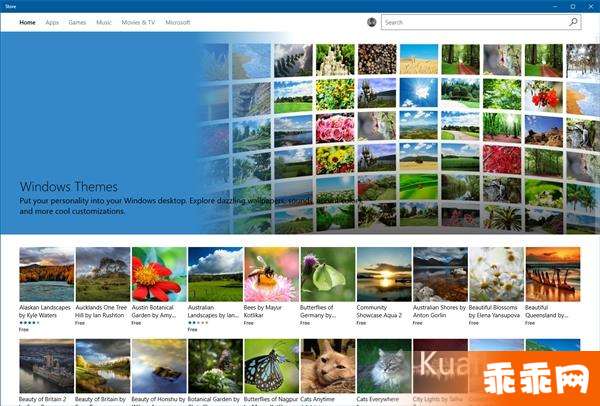The width and height of the screenshot is (600, 406).
Task: Open Australian Landscapes theme thumbnail
Action: pos(215,274)
